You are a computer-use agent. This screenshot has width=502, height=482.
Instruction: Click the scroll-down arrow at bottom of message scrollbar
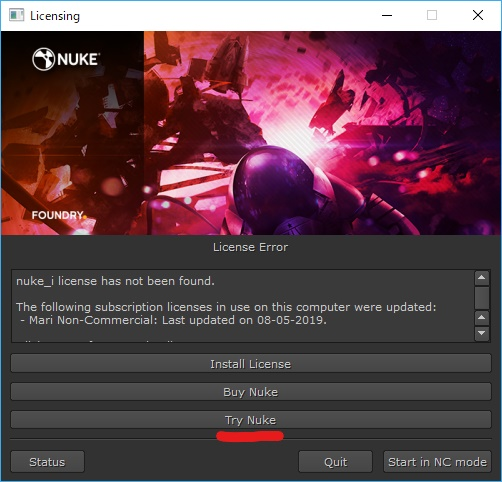tap(482, 333)
